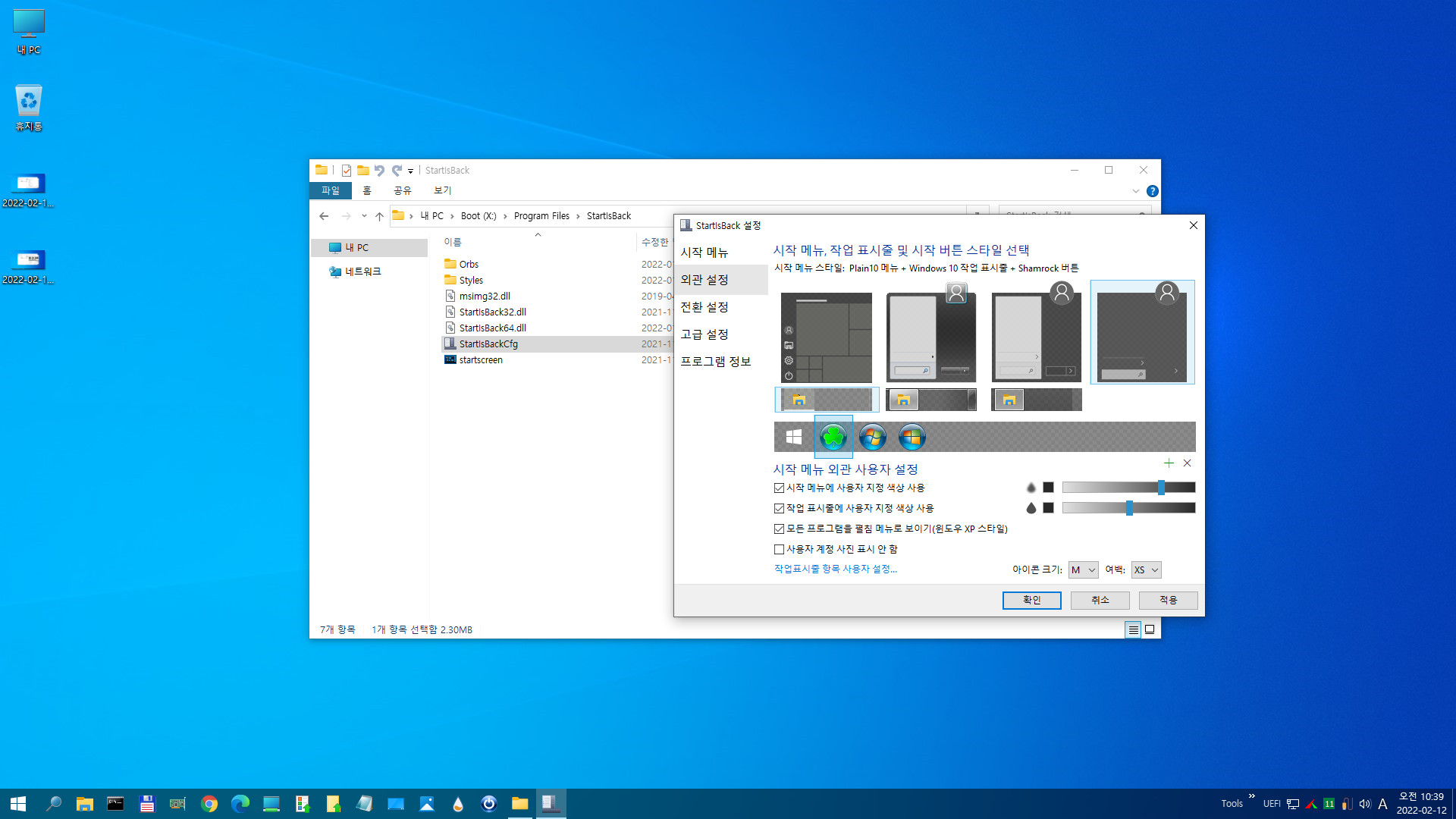
Task: Open the quick access toolbar customize dropdown
Action: tap(410, 171)
